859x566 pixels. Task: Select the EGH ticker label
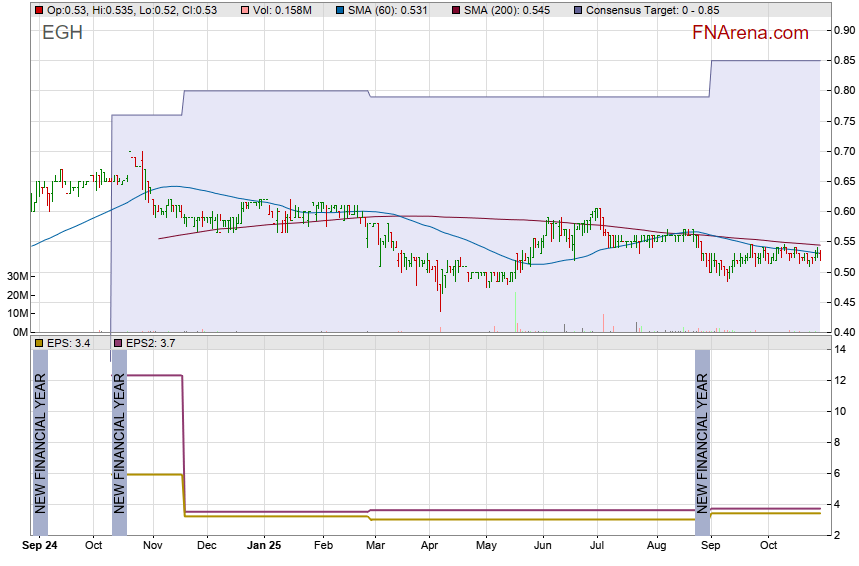[62, 33]
